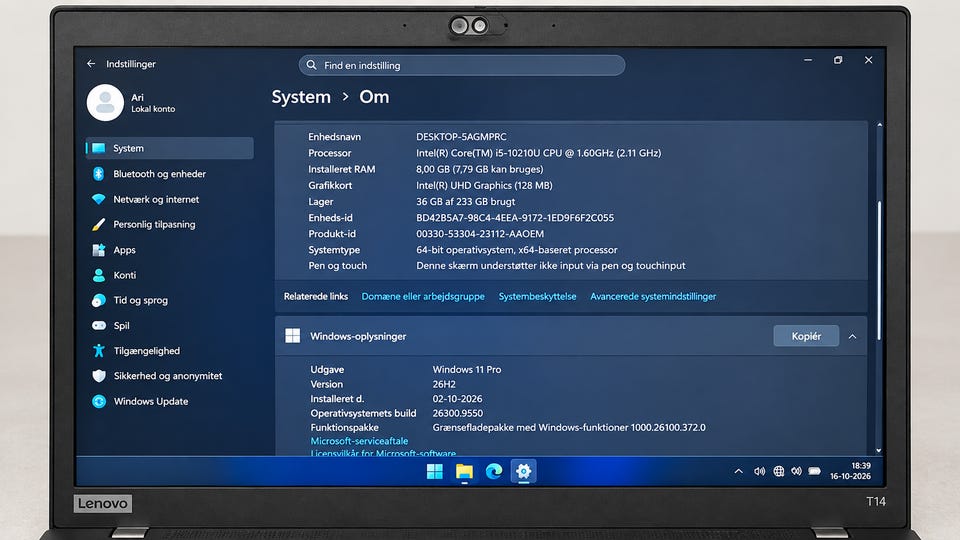
Task: Click the Kopiér button
Action: tap(806, 336)
